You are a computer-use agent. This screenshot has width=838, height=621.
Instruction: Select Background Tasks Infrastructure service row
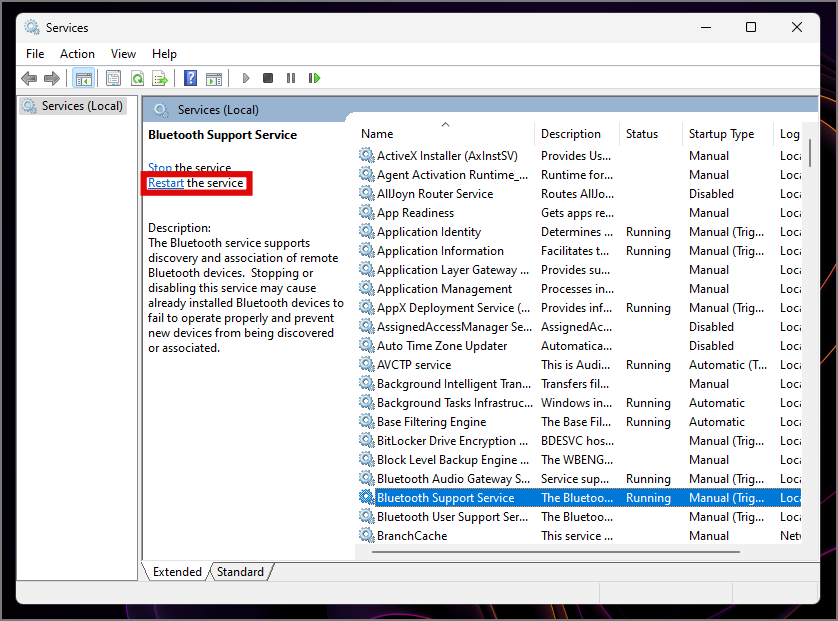[x=579, y=402]
